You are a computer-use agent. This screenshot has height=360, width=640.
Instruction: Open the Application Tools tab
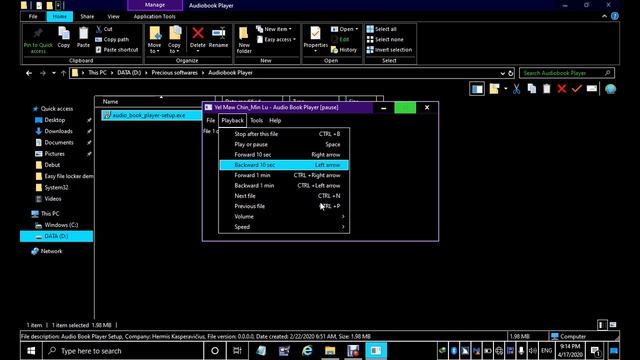154,16
